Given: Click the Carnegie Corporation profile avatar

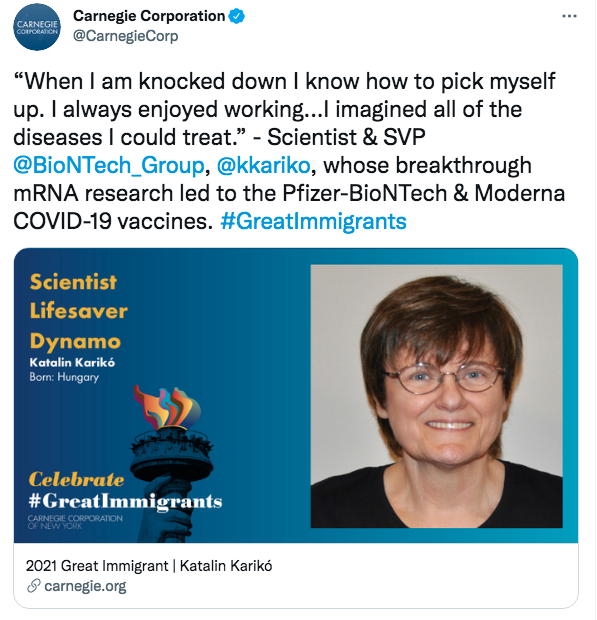Looking at the screenshot, I should tap(37, 27).
